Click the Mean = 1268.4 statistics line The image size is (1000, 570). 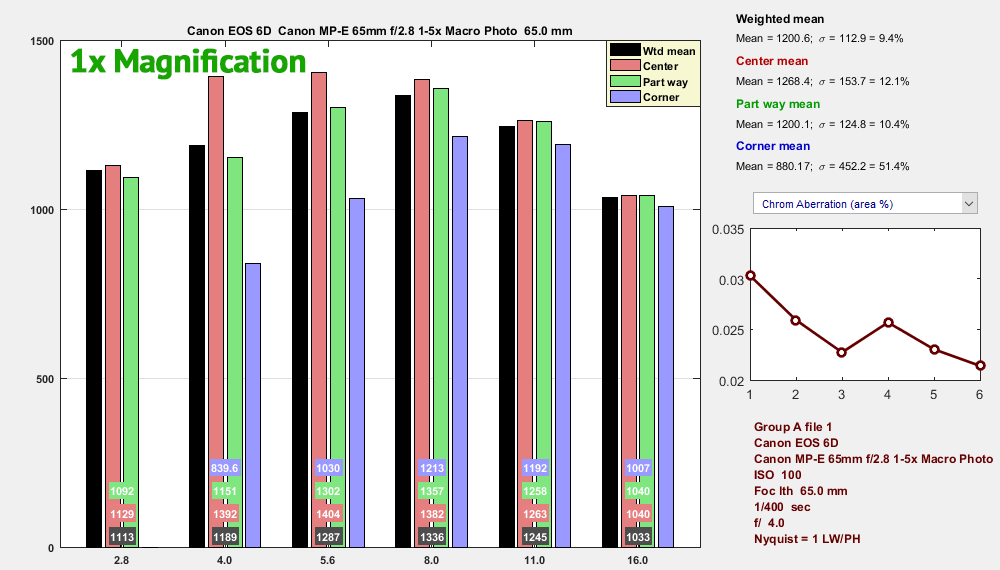point(822,82)
